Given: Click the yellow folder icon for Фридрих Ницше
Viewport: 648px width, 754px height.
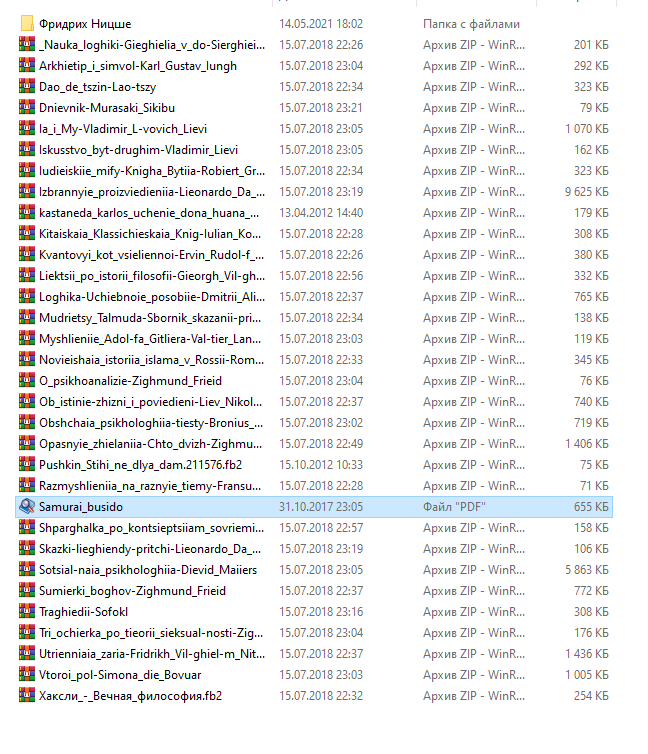Looking at the screenshot, I should [27, 23].
